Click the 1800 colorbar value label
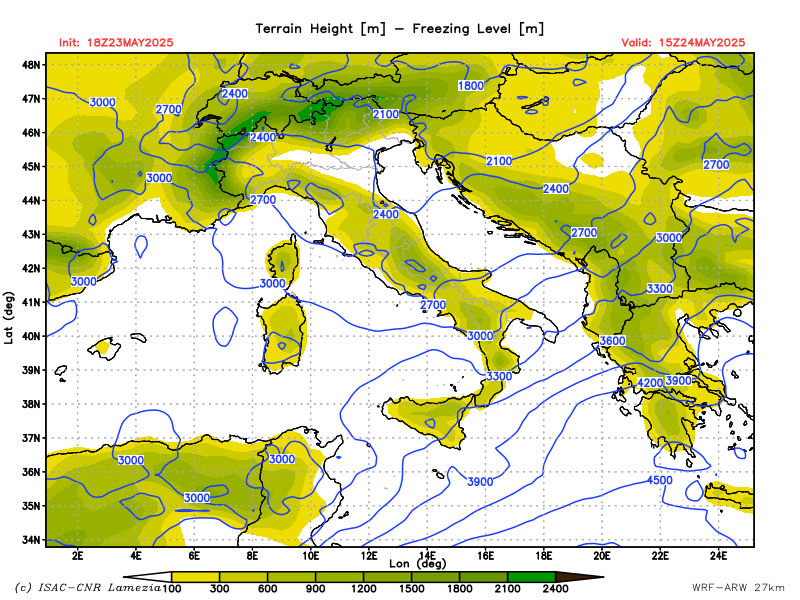 459,589
